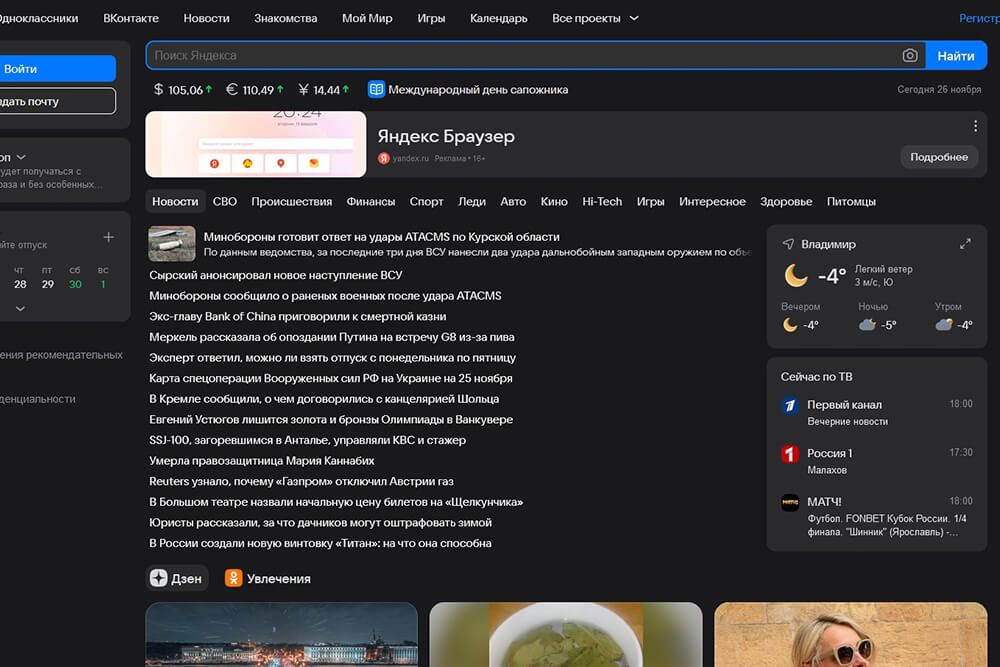Image resolution: width=1000 pixels, height=667 pixels.
Task: Open the ad options three-dot menu
Action: tap(975, 126)
